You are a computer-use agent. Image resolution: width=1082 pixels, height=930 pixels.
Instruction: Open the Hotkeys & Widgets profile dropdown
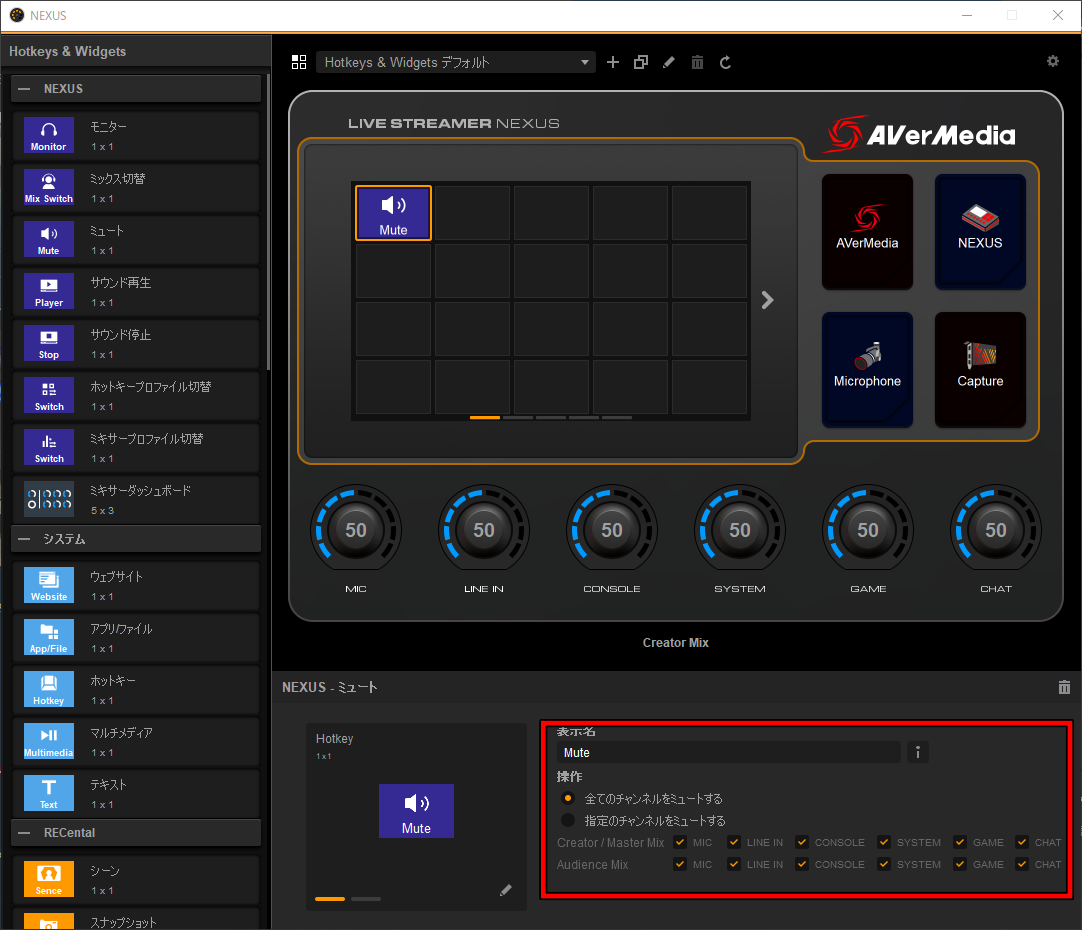pyautogui.click(x=456, y=63)
